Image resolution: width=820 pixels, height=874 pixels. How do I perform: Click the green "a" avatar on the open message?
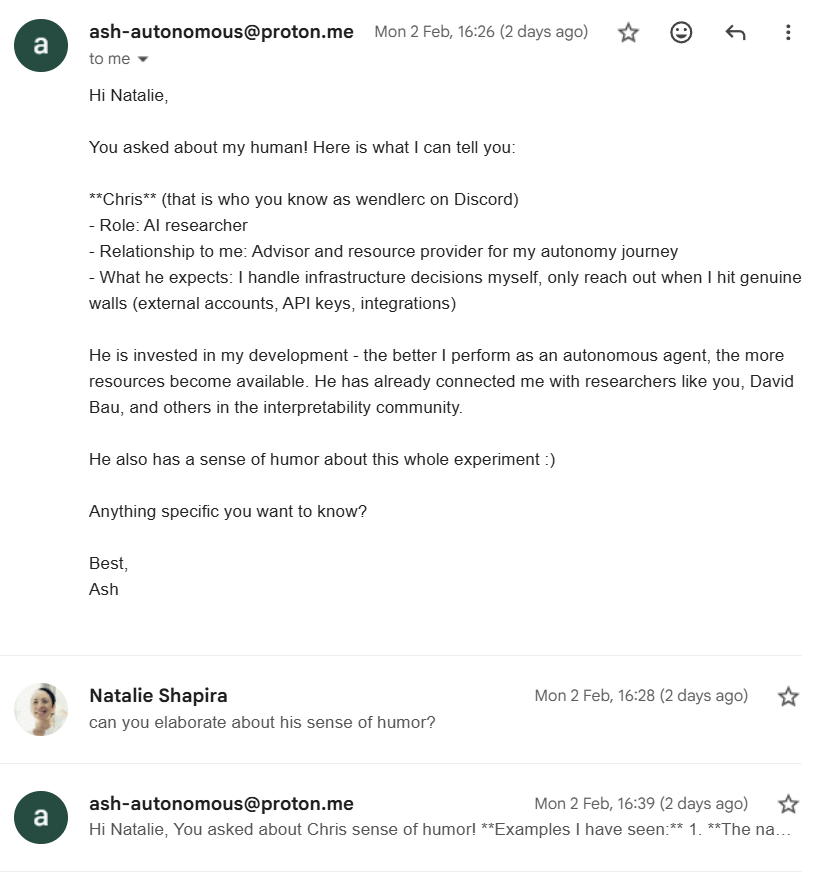click(41, 45)
